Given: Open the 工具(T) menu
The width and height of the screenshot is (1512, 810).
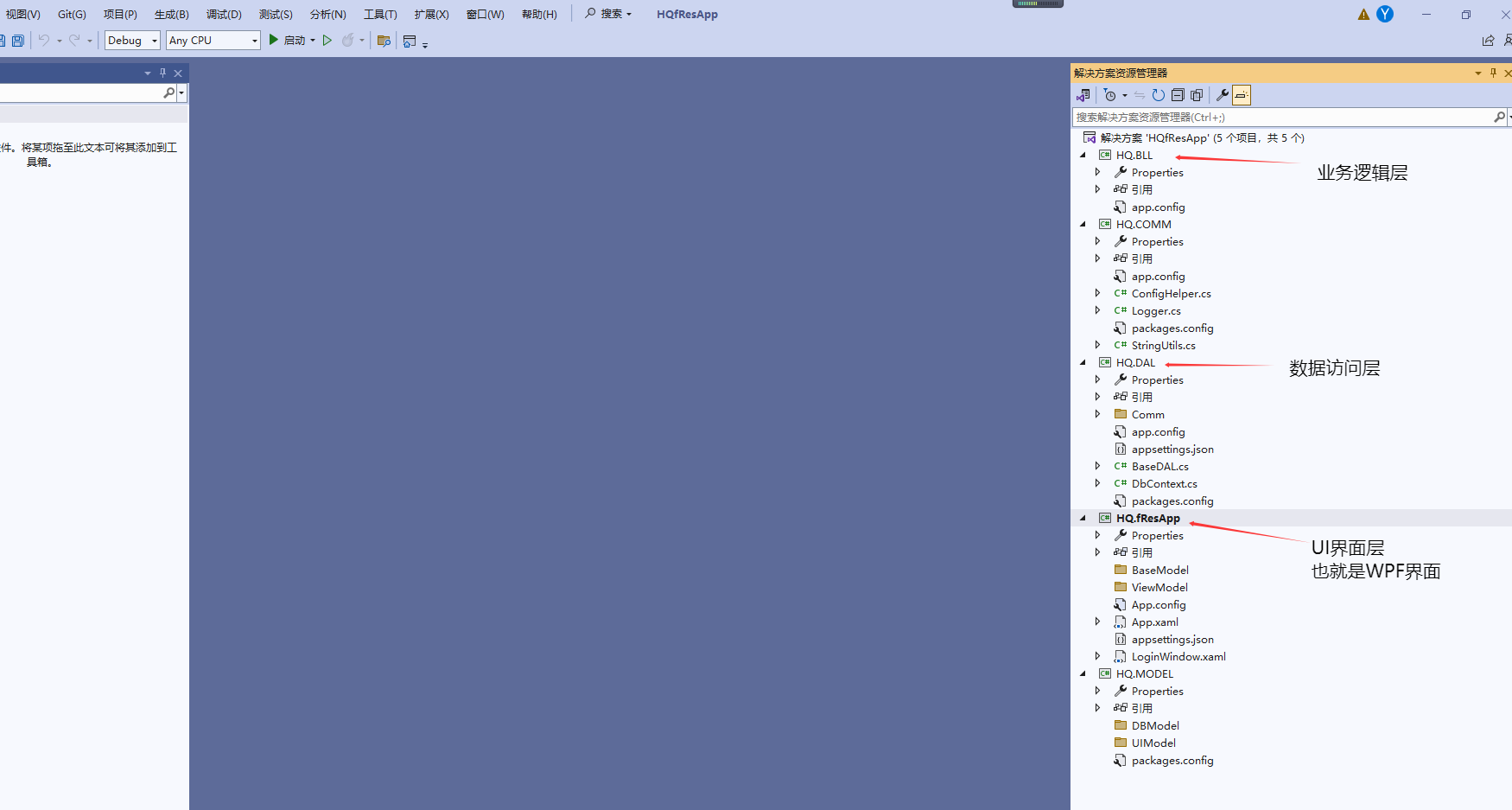Looking at the screenshot, I should pos(380,14).
